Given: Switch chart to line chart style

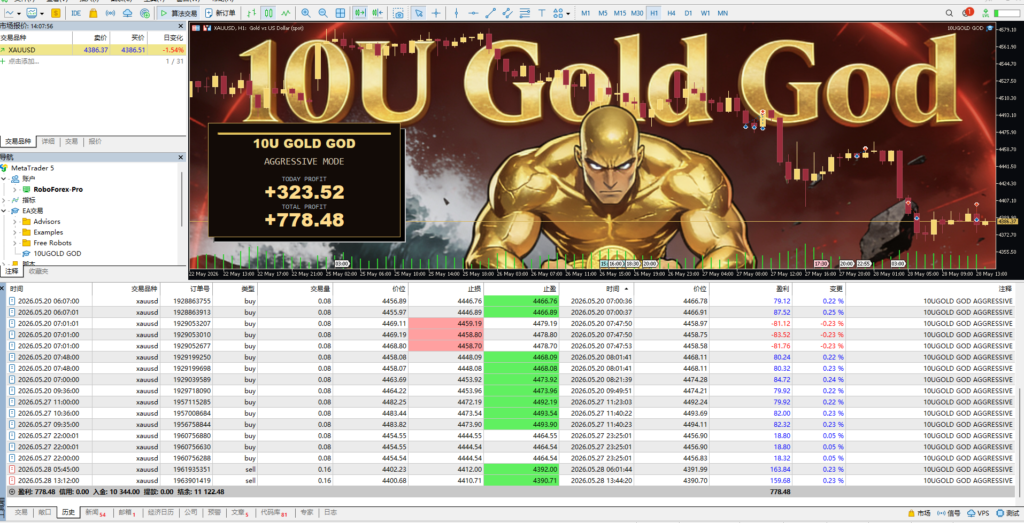Looking at the screenshot, I should (x=285, y=13).
